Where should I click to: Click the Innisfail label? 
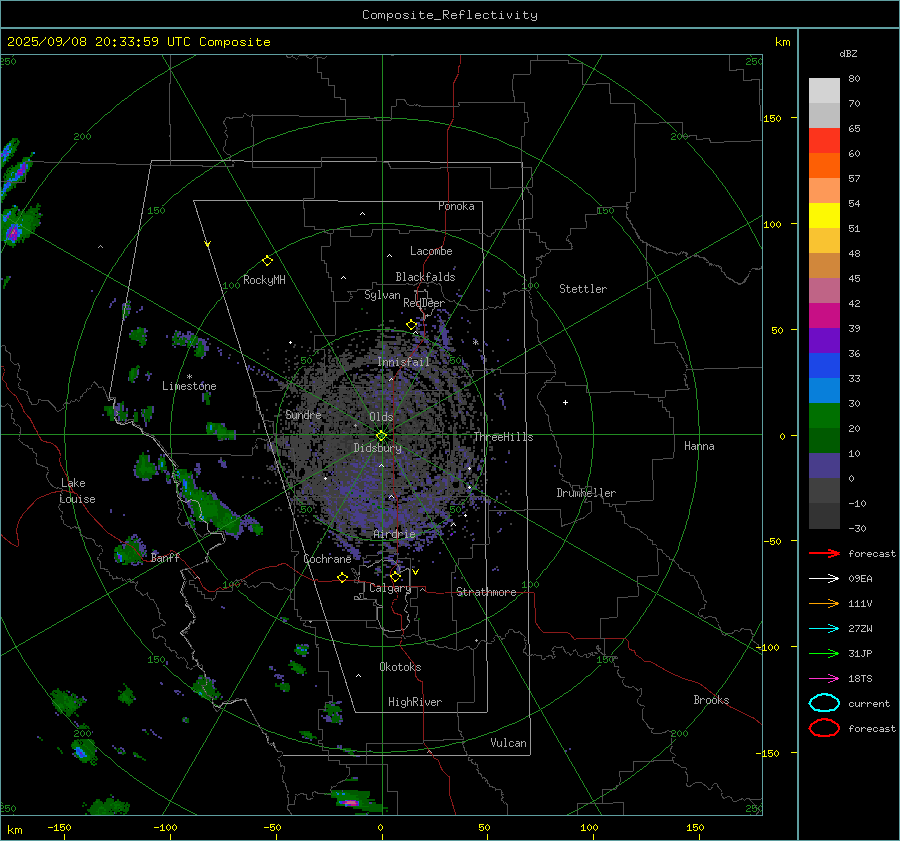(403, 362)
